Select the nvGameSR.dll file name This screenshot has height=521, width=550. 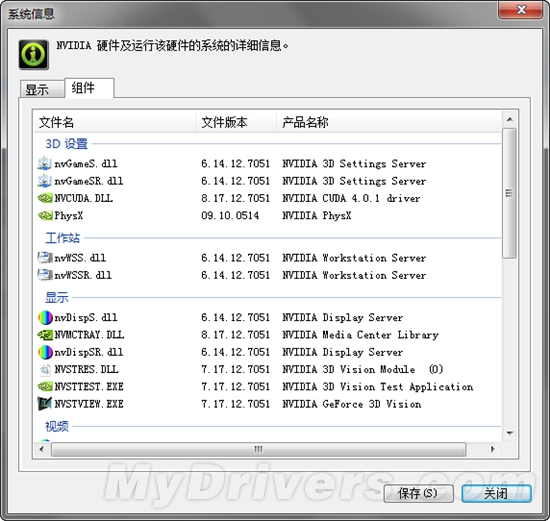click(x=89, y=181)
